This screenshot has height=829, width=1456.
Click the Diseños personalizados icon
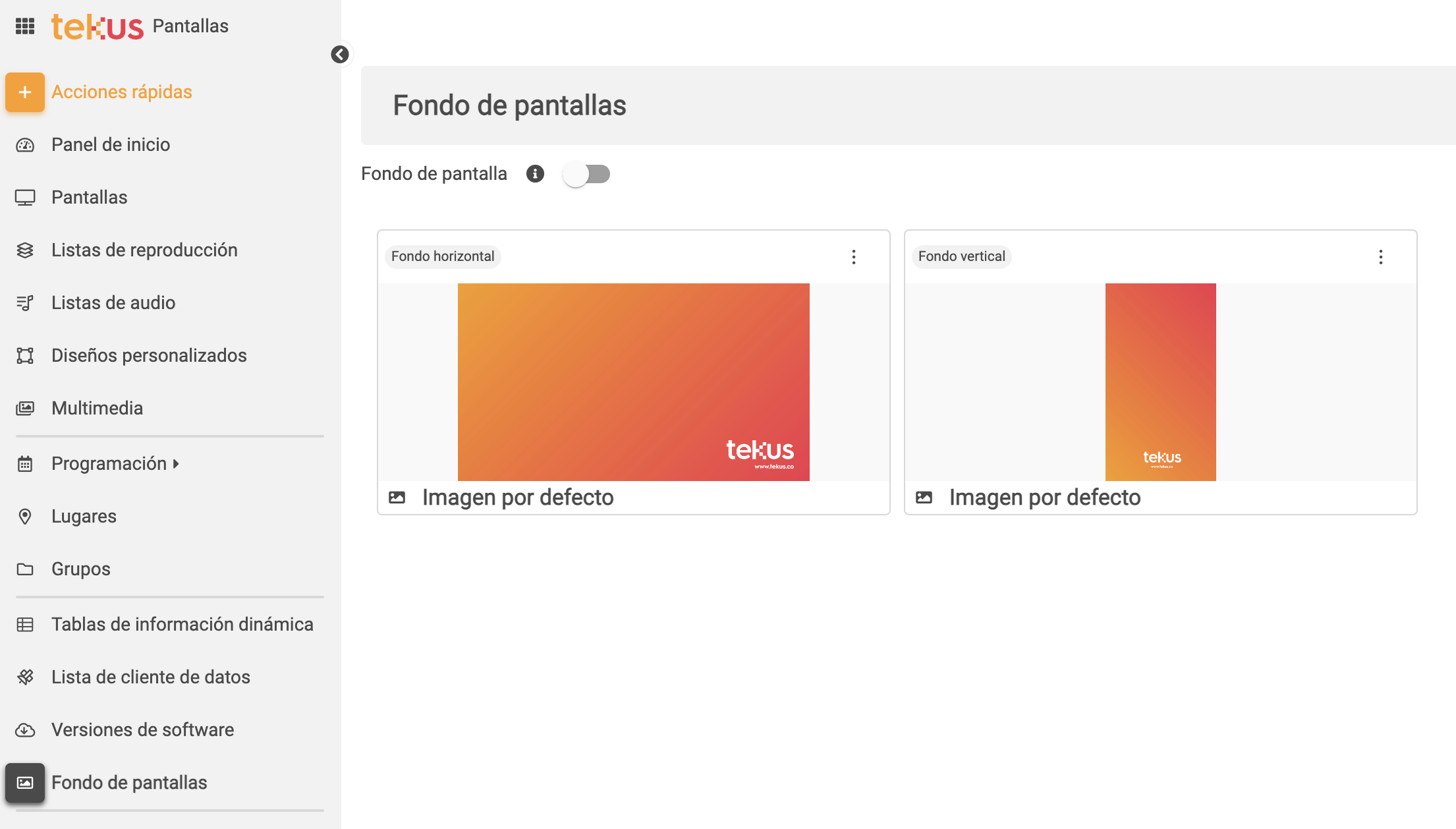pyautogui.click(x=25, y=355)
